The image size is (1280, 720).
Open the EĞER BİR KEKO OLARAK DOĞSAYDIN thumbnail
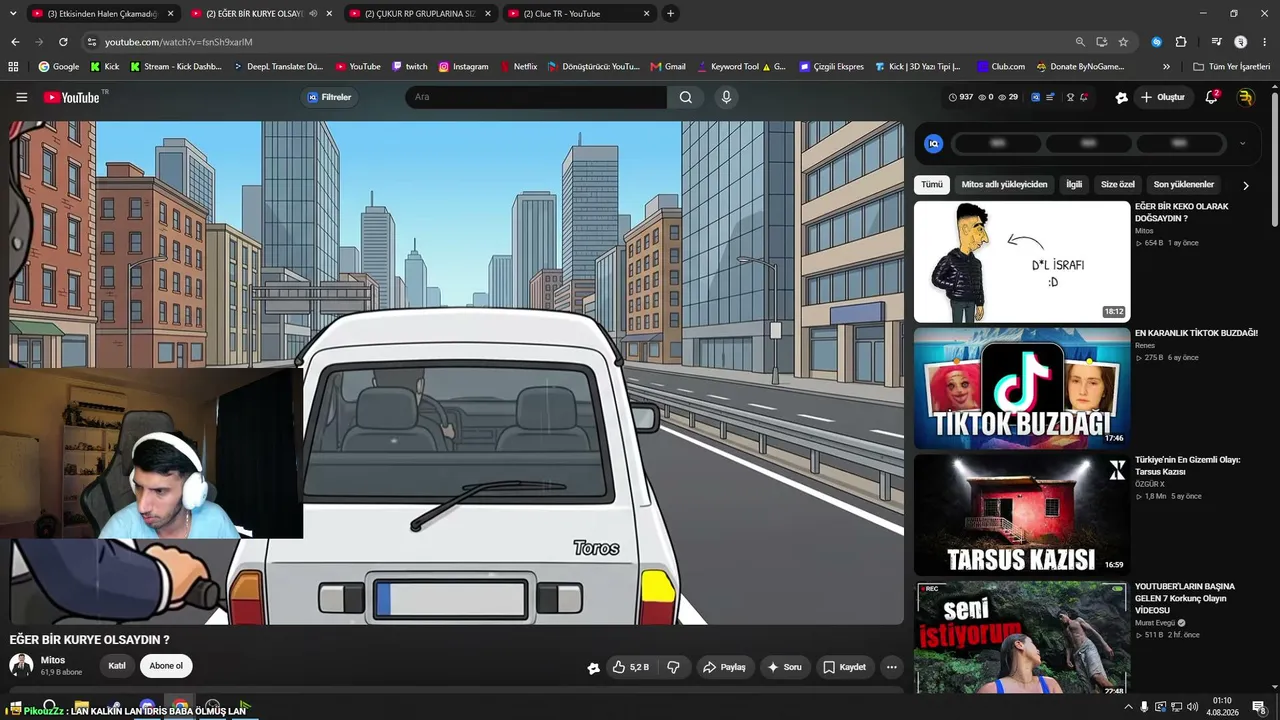[1022, 262]
